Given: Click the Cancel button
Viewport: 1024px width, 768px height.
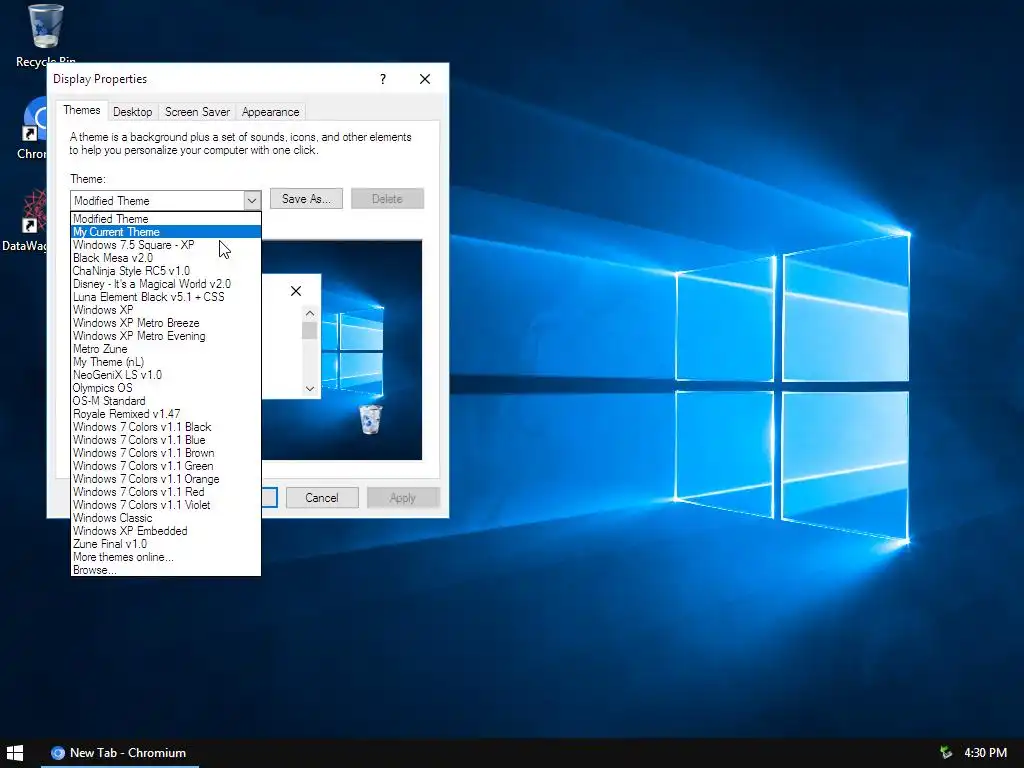Looking at the screenshot, I should (322, 498).
